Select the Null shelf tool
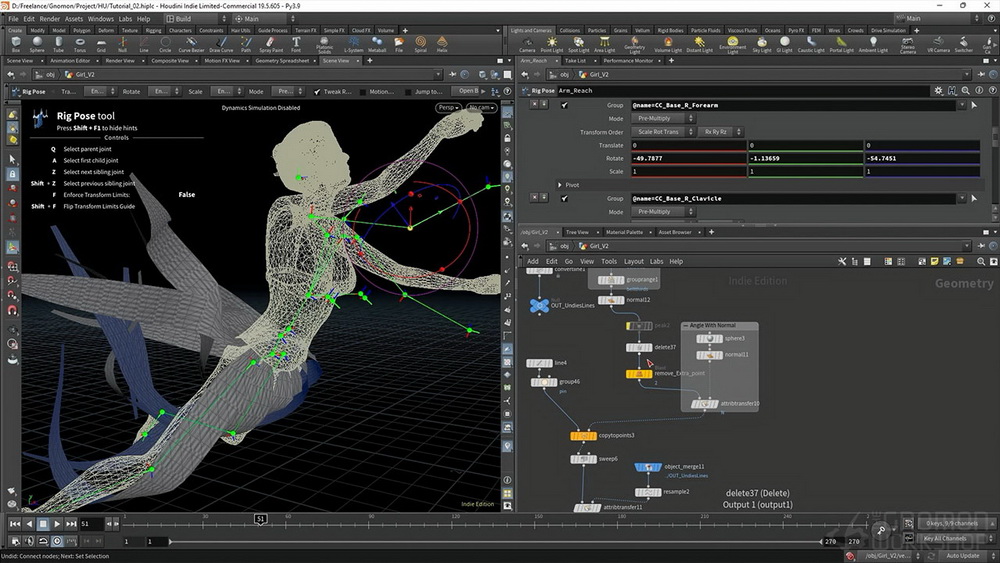Screen dimensions: 1000x563 point(122,44)
